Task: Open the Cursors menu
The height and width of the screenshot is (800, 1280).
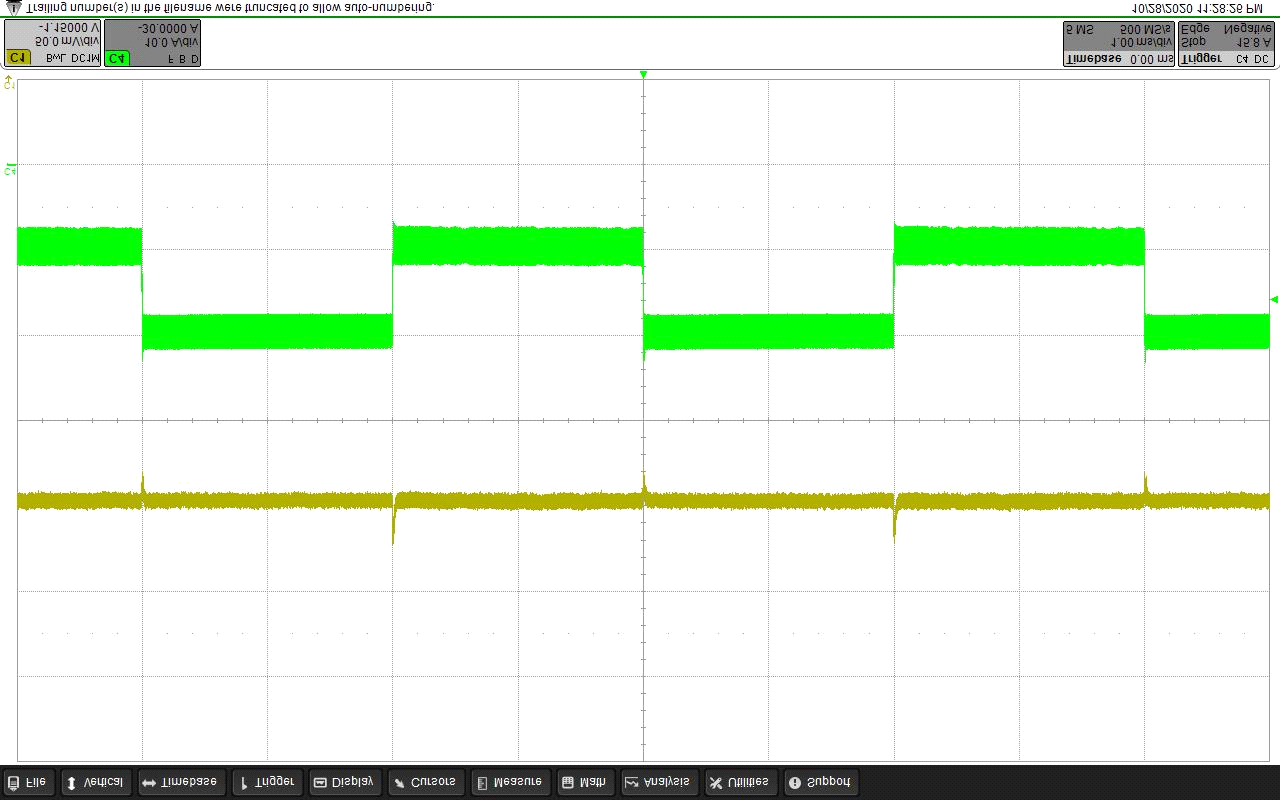Action: point(425,782)
